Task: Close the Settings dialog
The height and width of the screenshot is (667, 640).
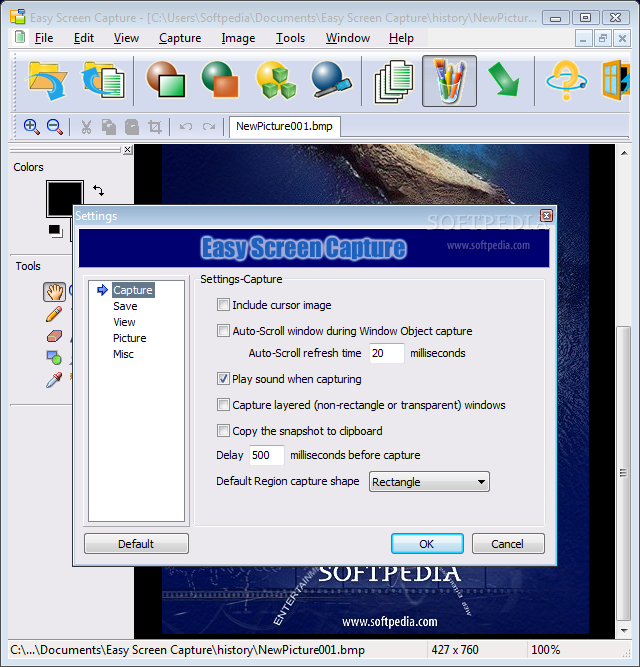Action: coord(546,216)
